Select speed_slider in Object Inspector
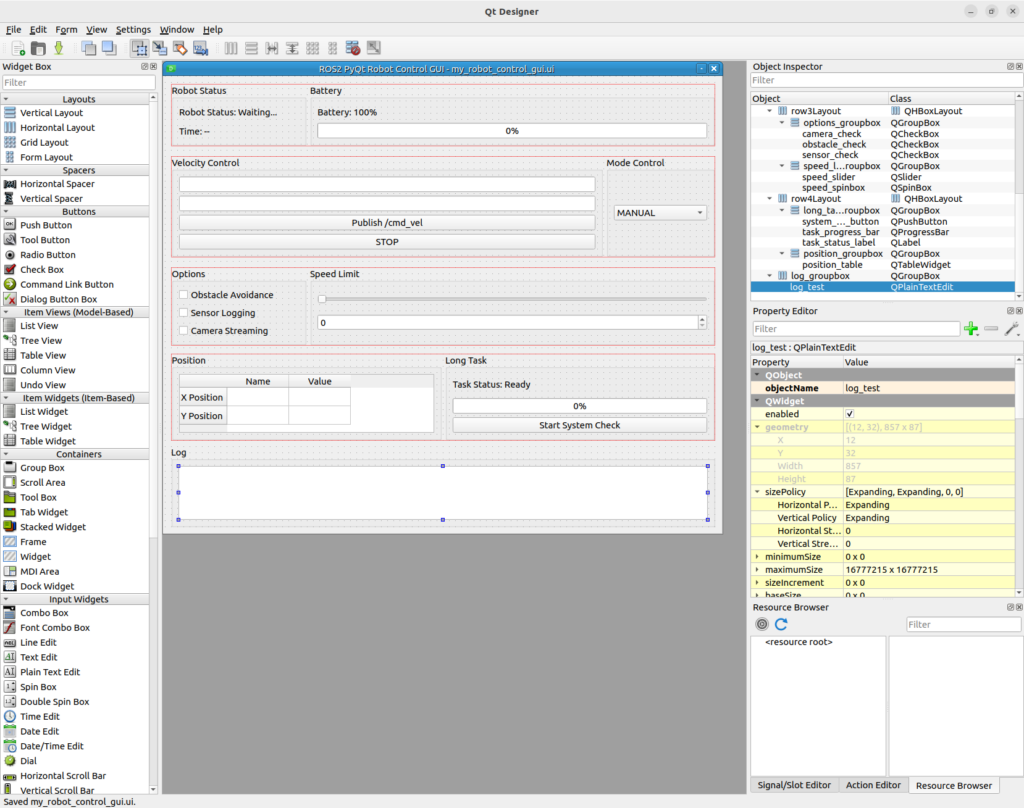Image resolution: width=1024 pixels, height=808 pixels. [x=828, y=177]
